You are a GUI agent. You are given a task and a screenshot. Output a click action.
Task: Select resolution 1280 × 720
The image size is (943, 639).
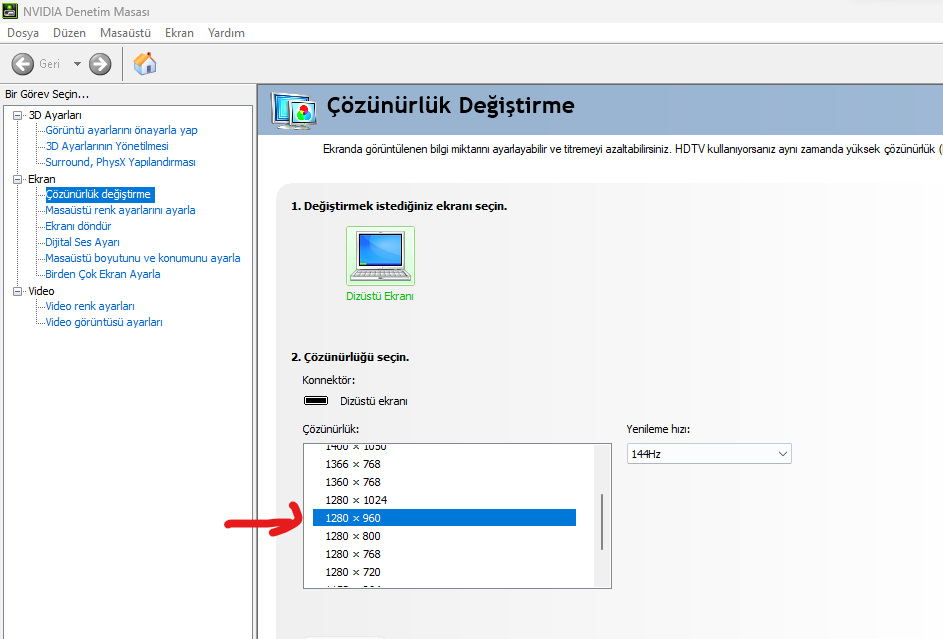click(444, 572)
